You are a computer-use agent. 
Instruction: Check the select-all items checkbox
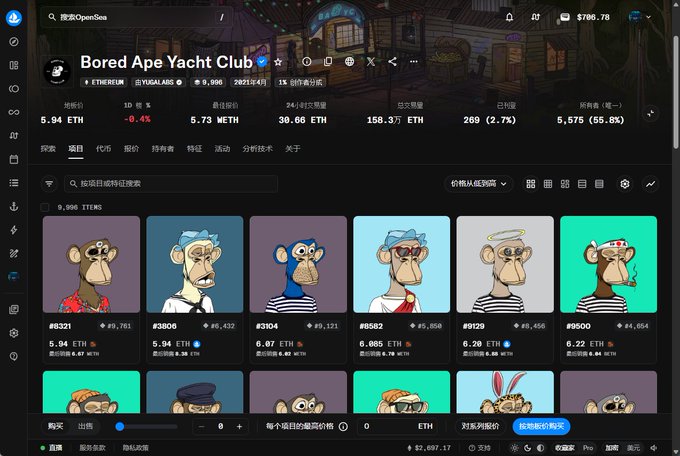(x=45, y=207)
